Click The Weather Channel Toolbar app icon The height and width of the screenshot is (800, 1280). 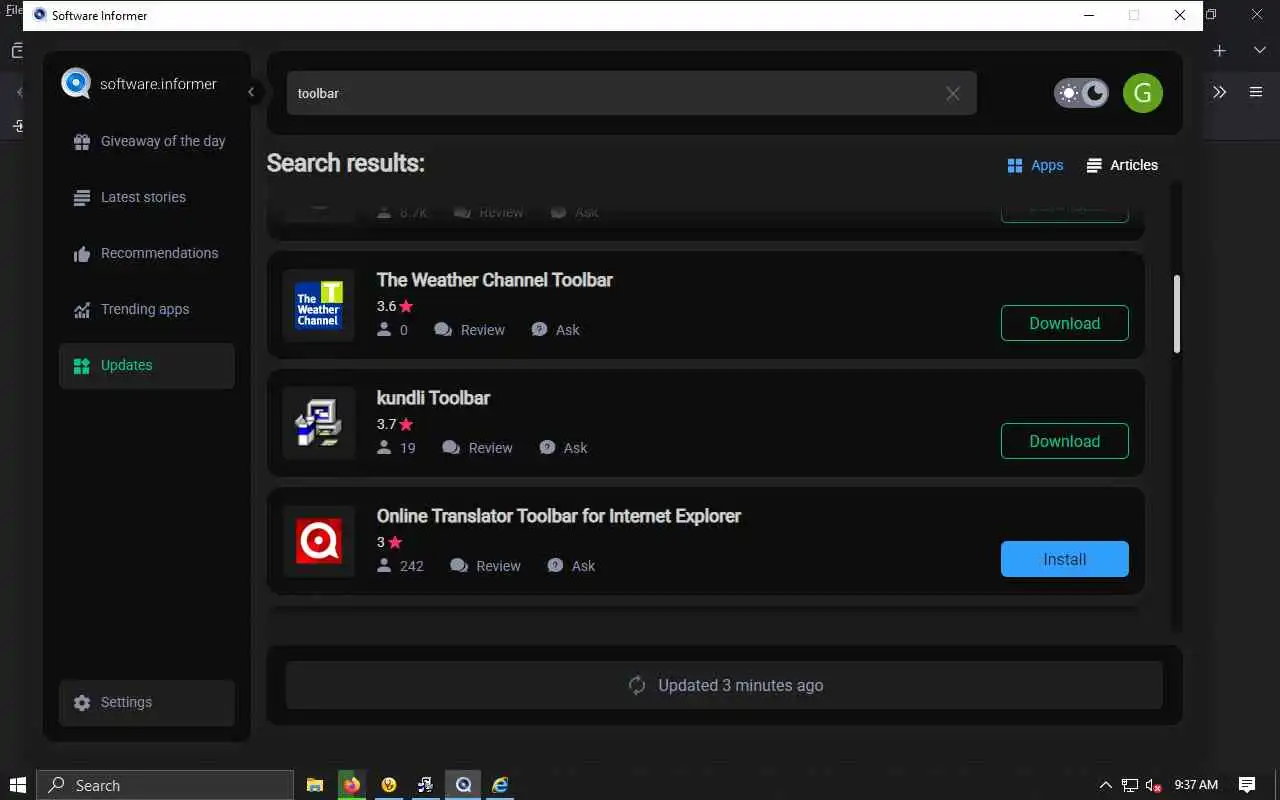click(x=318, y=305)
